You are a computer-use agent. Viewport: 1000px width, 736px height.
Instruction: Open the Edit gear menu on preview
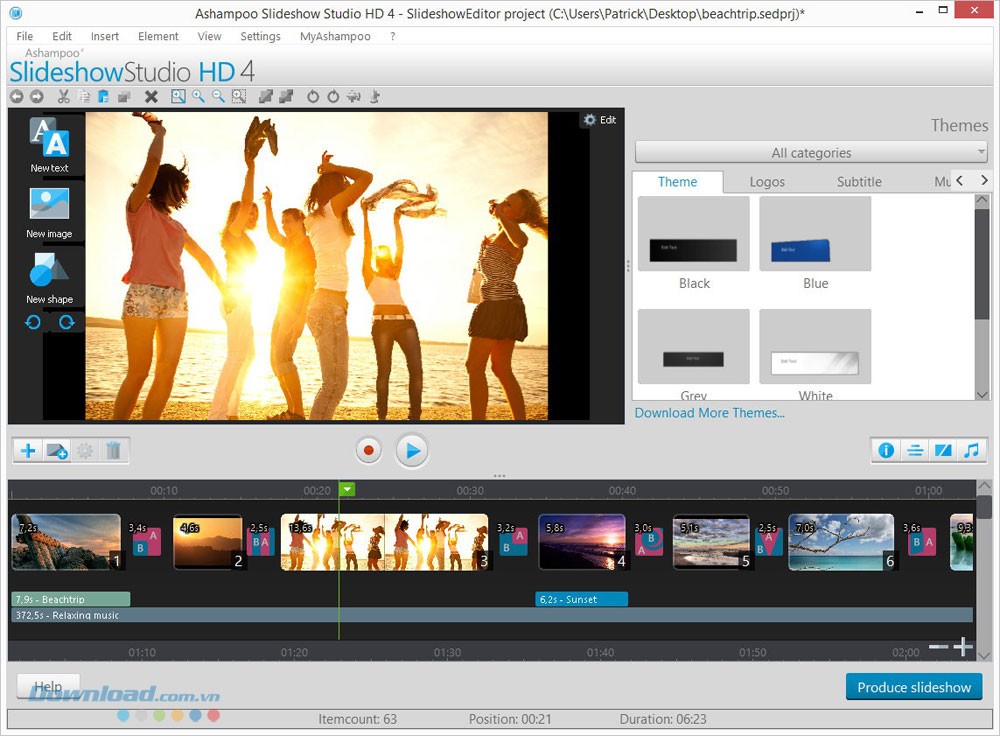(600, 120)
